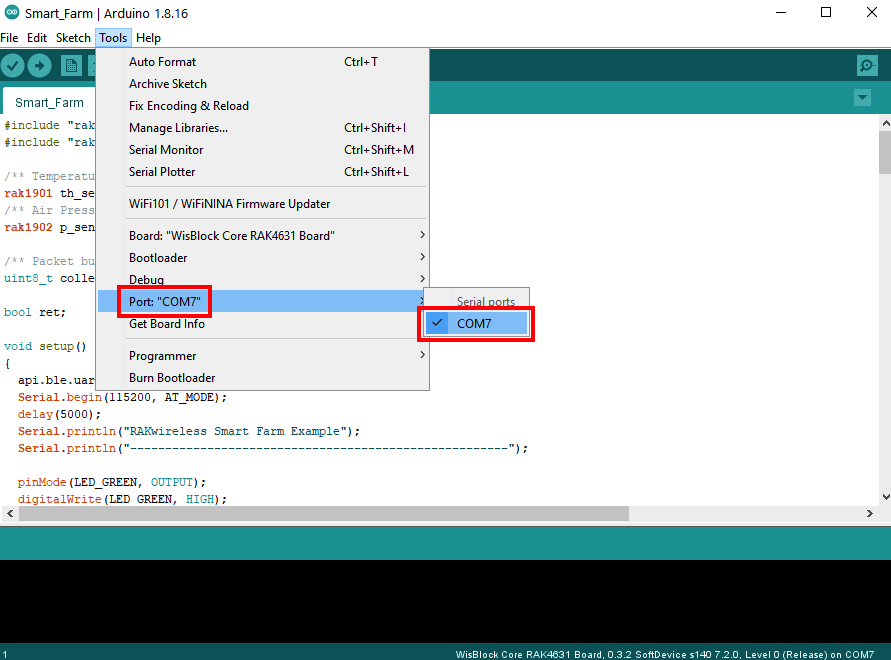Open the Serial Monitor magnifier icon
Viewport: 891px width, 660px height.
[867, 65]
